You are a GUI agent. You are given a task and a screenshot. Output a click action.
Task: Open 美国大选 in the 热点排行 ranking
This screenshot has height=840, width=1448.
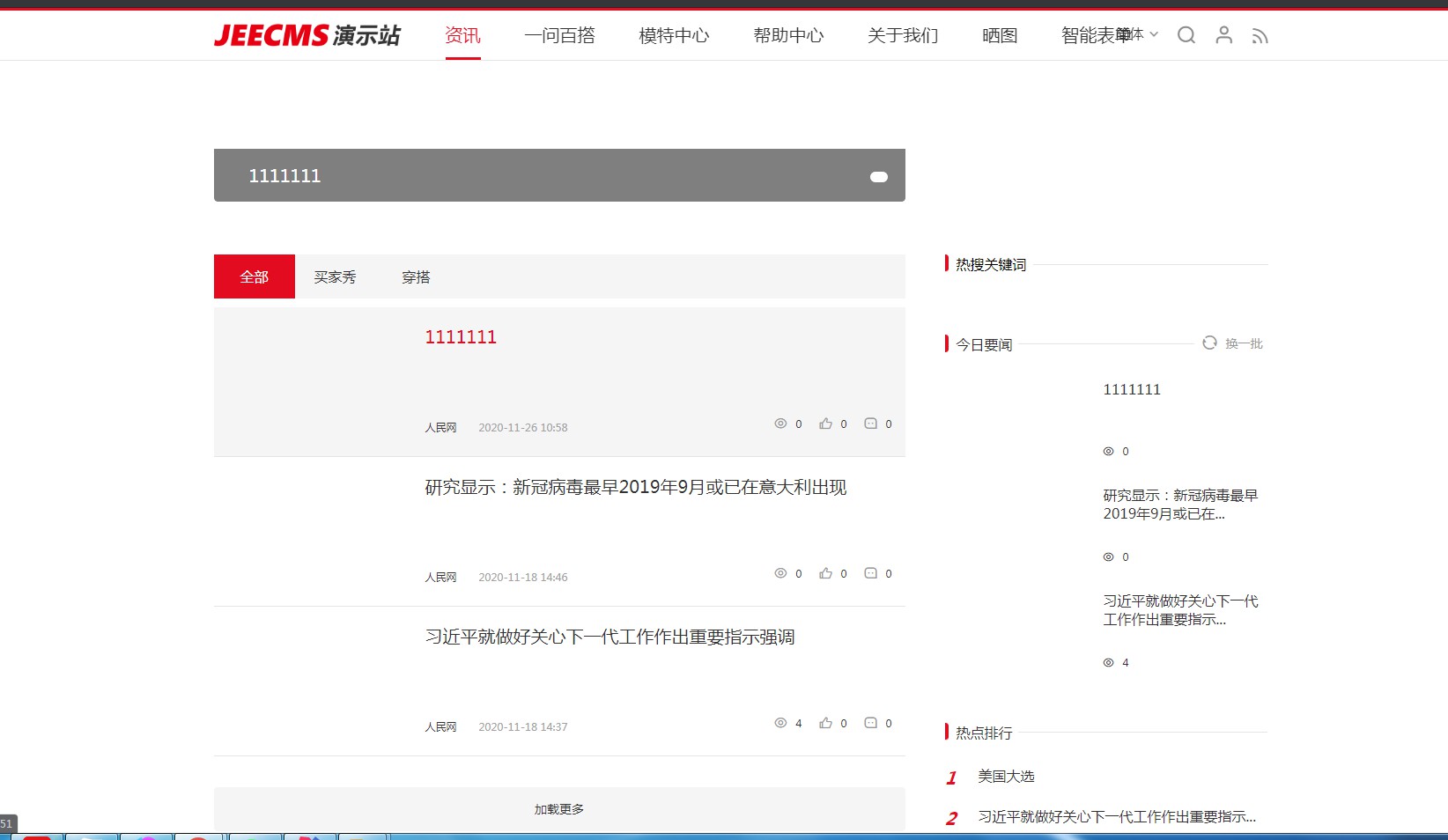[1006, 777]
